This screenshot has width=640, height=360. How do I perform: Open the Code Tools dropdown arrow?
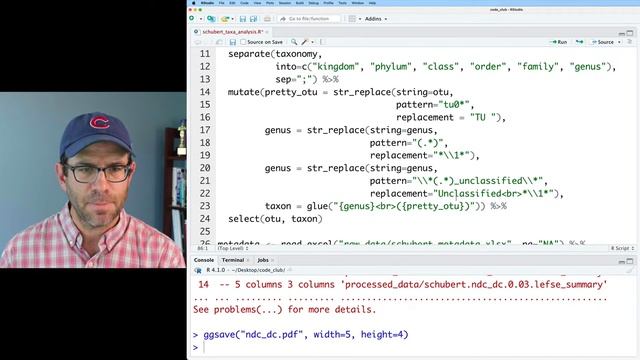click(x=313, y=42)
